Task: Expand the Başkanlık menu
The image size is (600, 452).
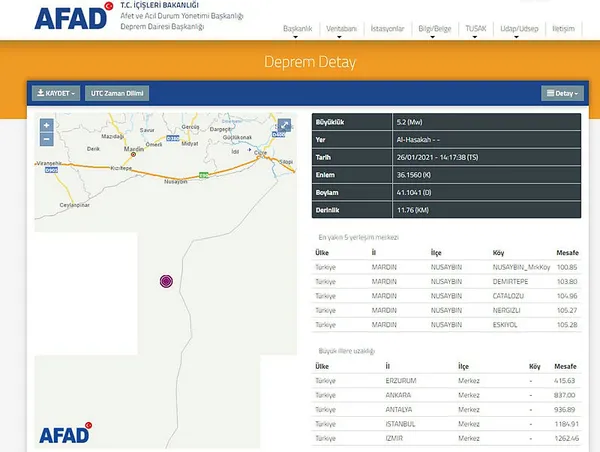Action: (x=299, y=29)
